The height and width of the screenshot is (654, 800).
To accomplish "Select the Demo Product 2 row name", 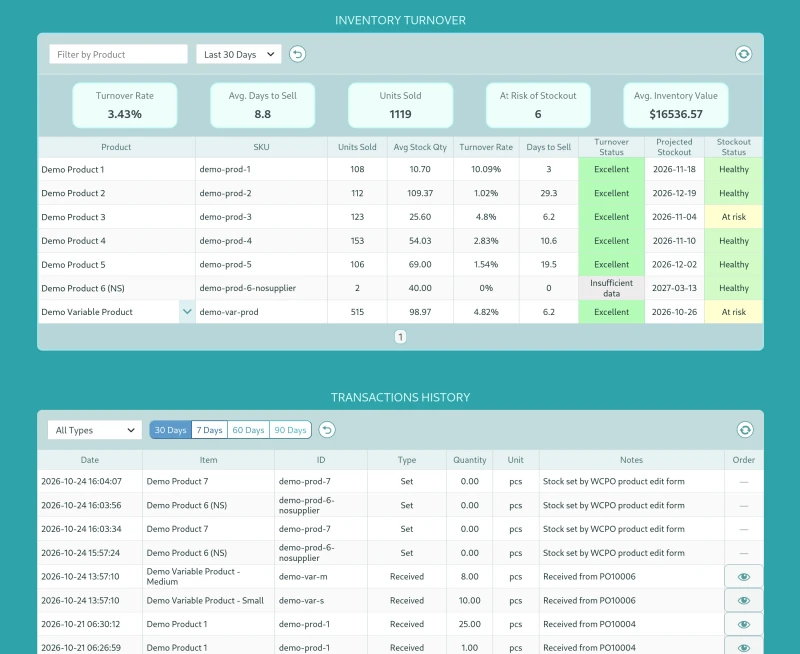I will [x=73, y=193].
